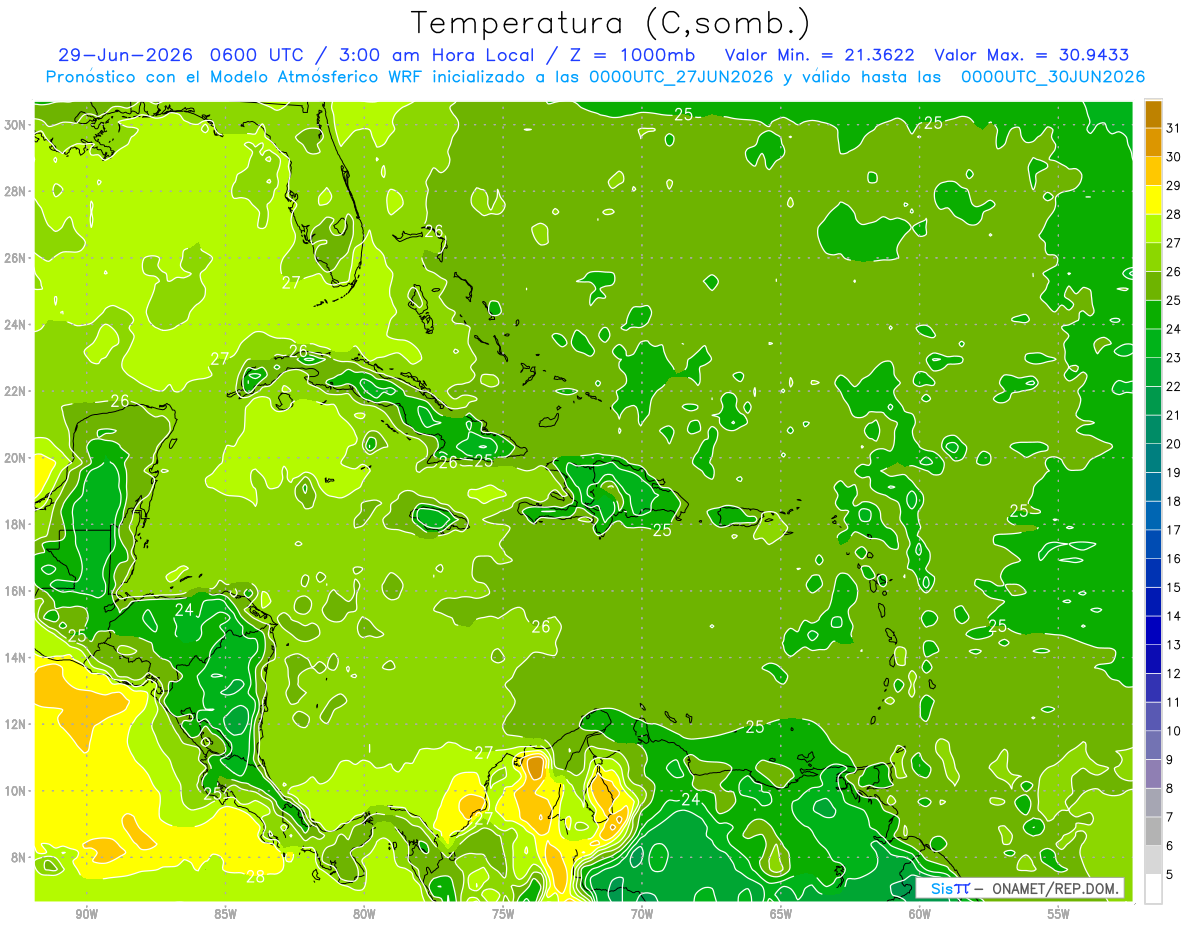Click latitude label '16N'
This screenshot has width=1200, height=927.
click(15, 590)
